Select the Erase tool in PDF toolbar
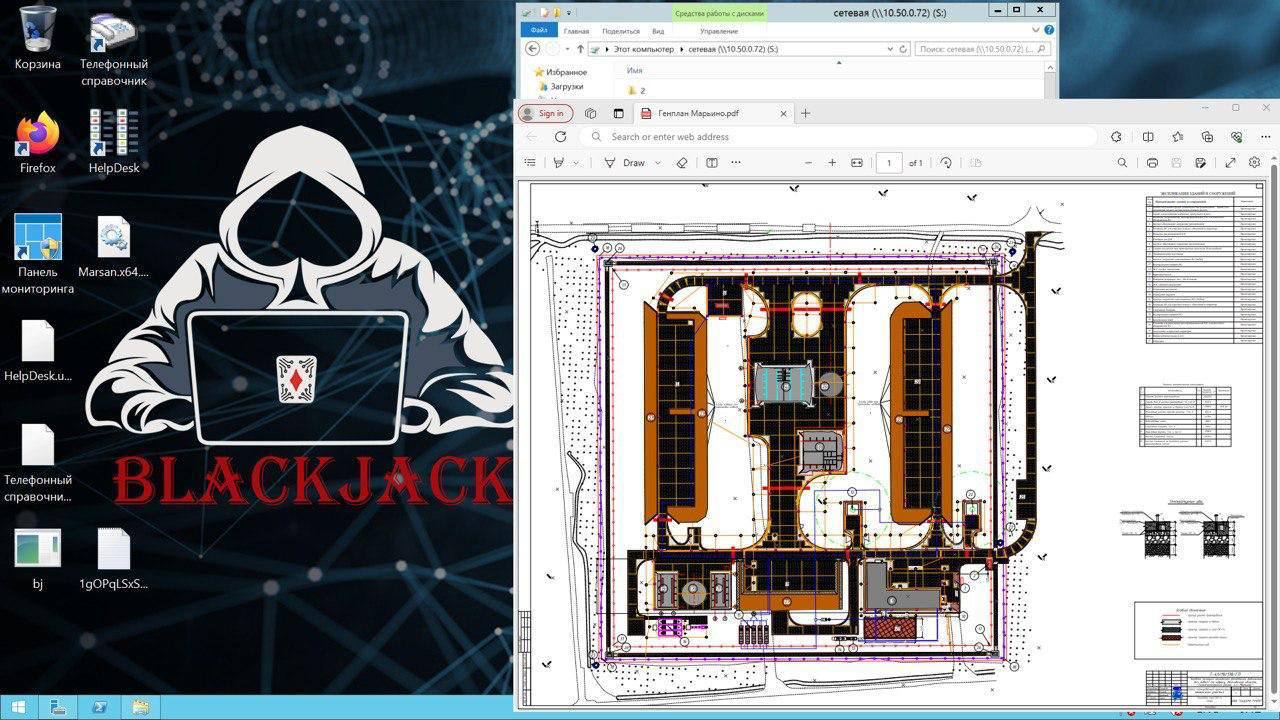 click(x=682, y=163)
